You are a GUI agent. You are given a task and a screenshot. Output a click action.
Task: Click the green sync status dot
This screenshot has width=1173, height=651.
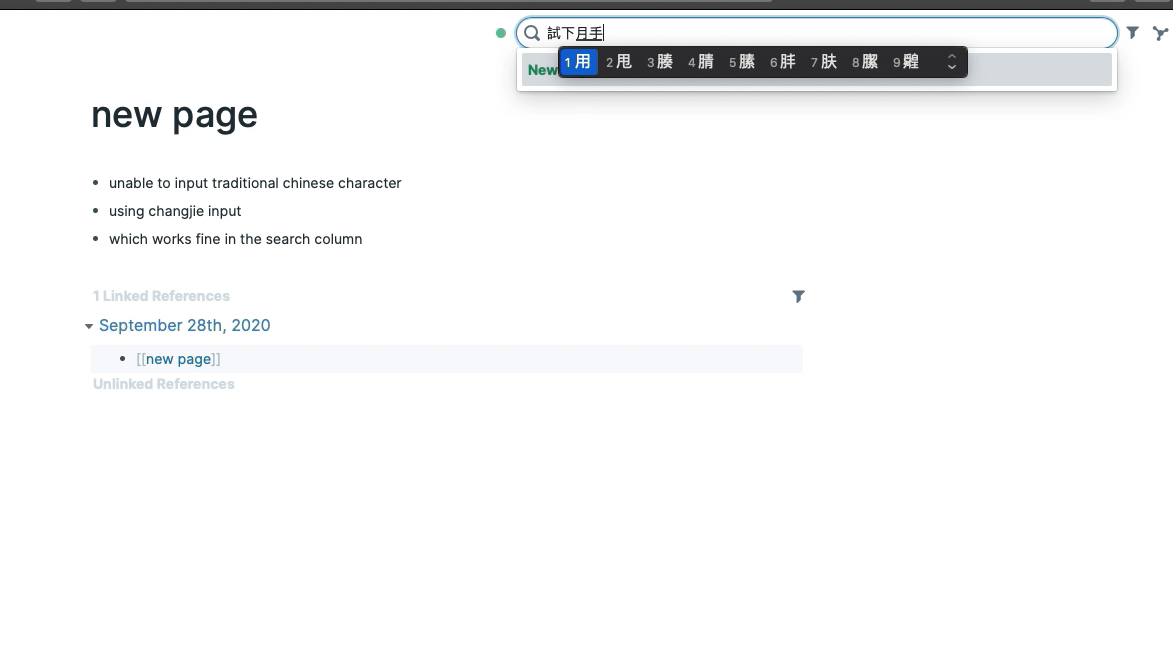point(501,33)
